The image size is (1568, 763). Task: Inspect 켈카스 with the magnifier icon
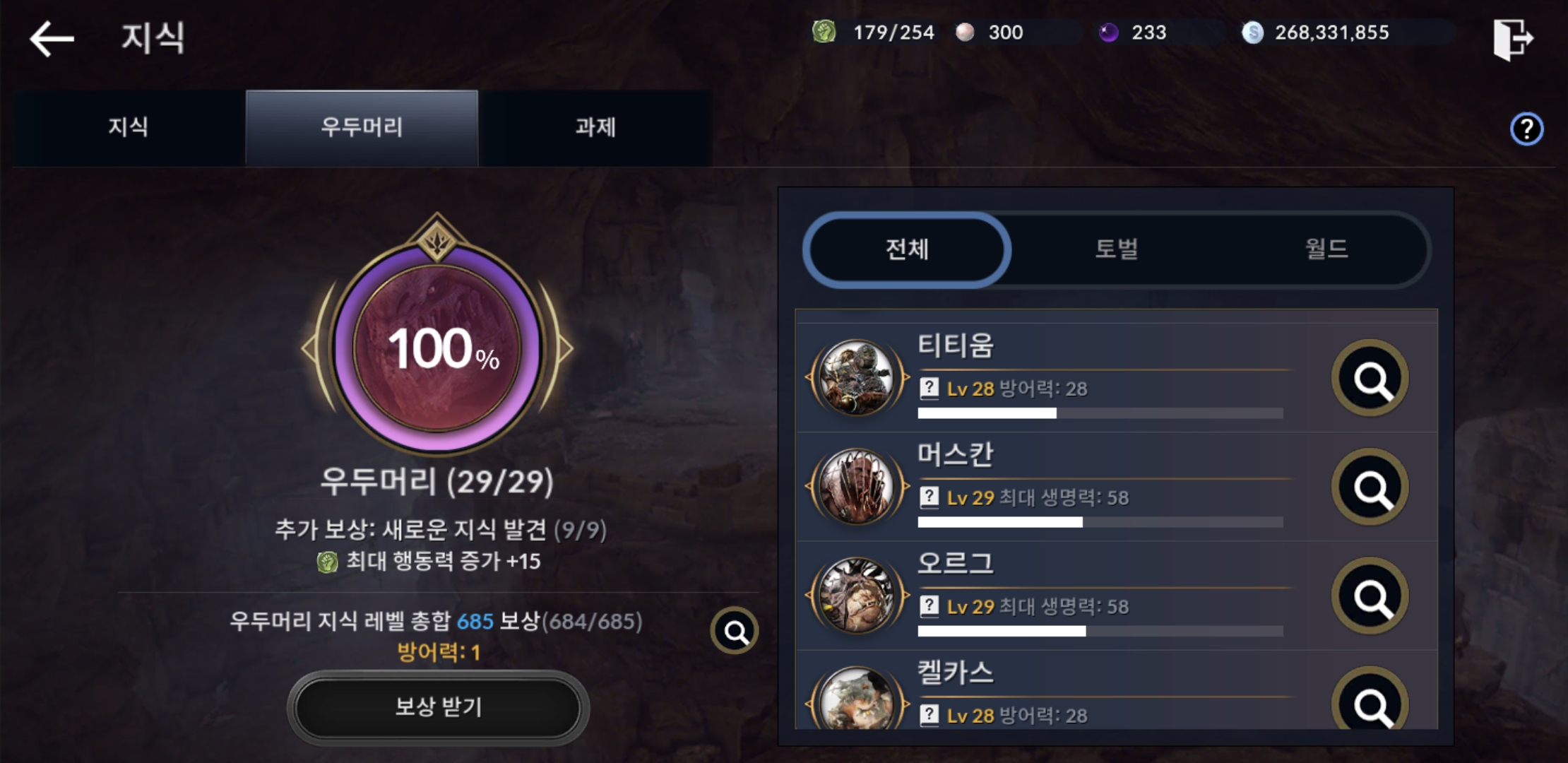[x=1370, y=698]
